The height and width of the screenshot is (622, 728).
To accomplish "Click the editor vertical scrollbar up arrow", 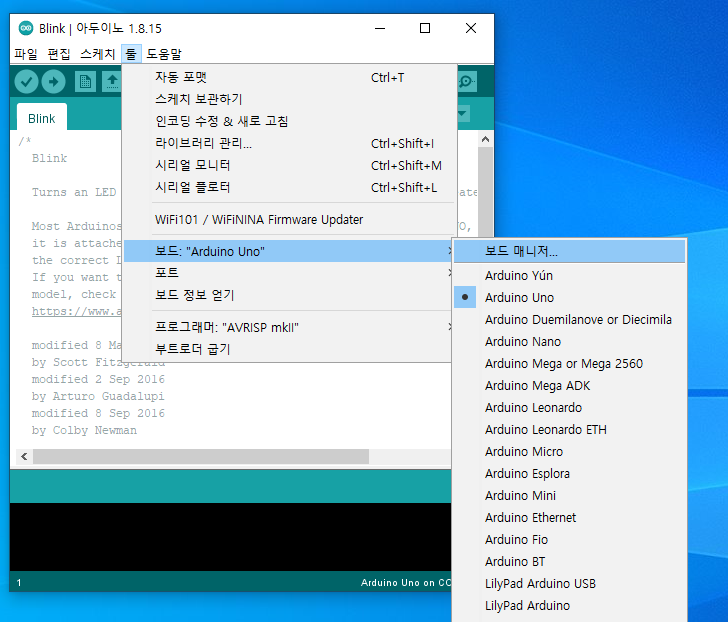I will (x=486, y=139).
